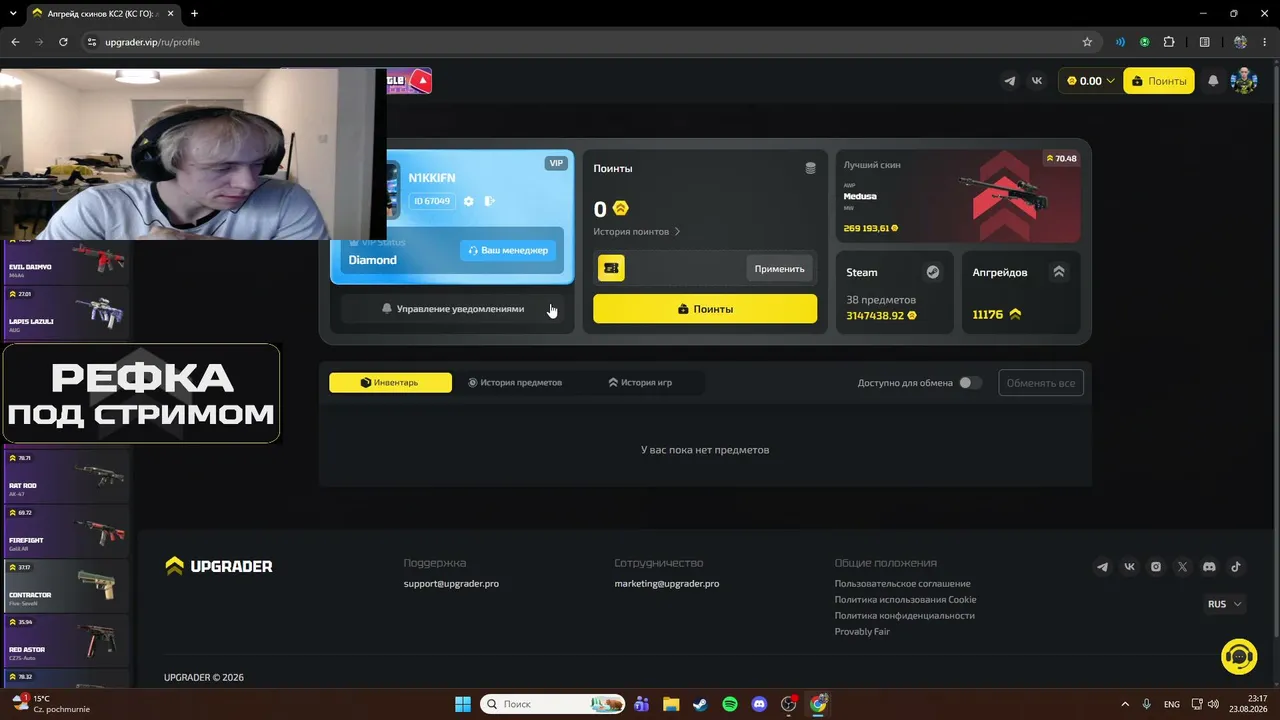The height and width of the screenshot is (720, 1280).
Task: Click the Windows taskbar search box
Action: point(553,704)
